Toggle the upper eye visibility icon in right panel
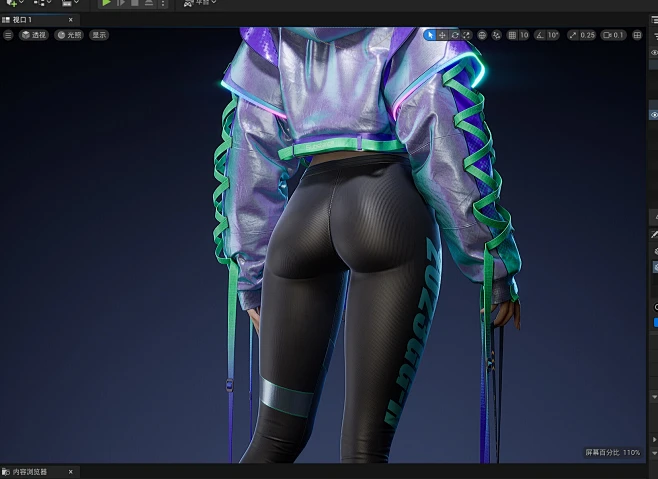This screenshot has height=479, width=658. 654,52
